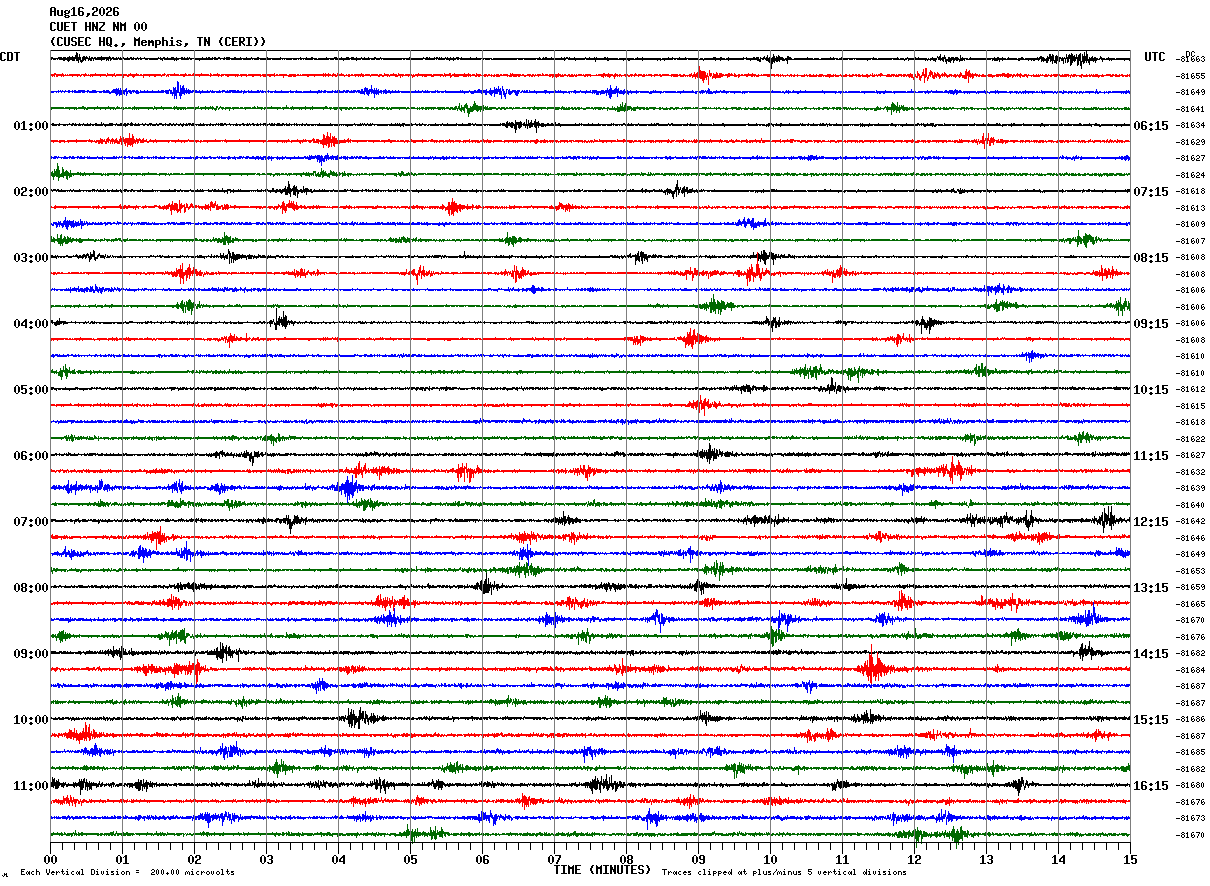Screen dimensions: 1210x886
Task: Click the UTC timezone label
Action: (1155, 57)
